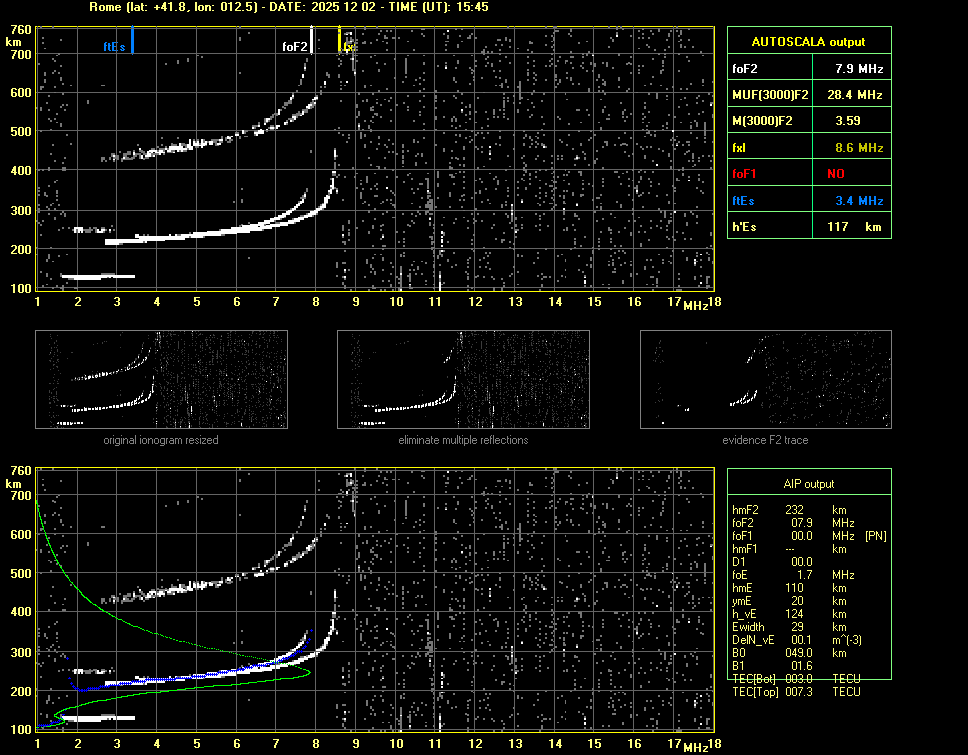Select the blue ftEs 3.4 MHz value
The height and width of the screenshot is (755, 968).
point(858,201)
